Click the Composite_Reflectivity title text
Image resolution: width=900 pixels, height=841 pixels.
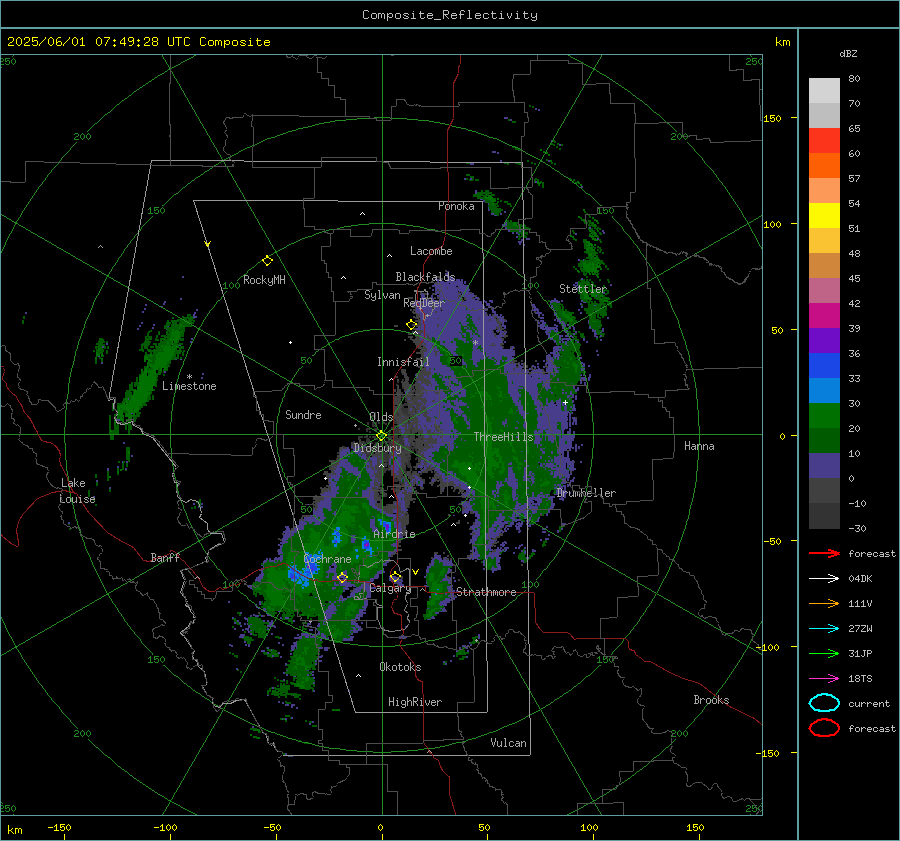click(x=450, y=15)
